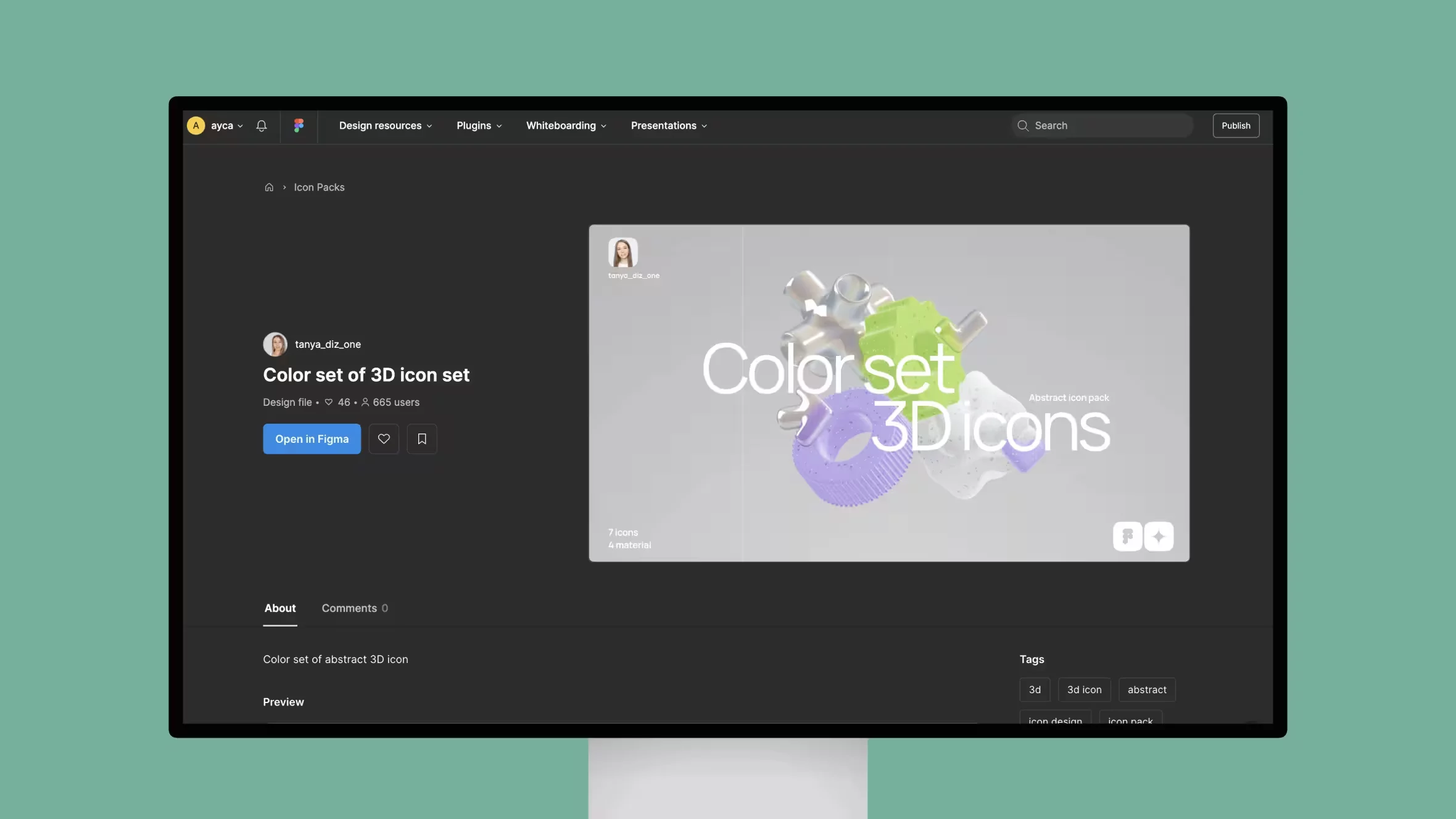Click the bookmark icon to save resource

click(x=422, y=438)
